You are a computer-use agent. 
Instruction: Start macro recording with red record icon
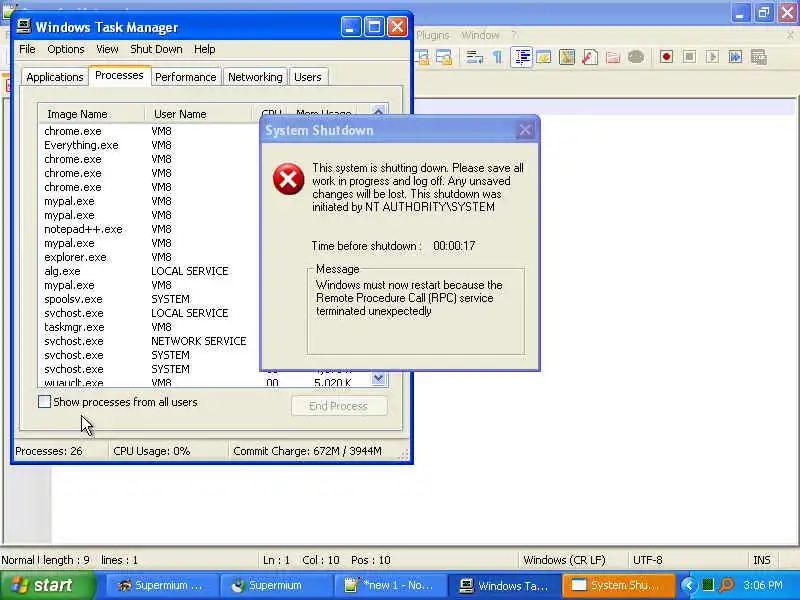click(666, 57)
